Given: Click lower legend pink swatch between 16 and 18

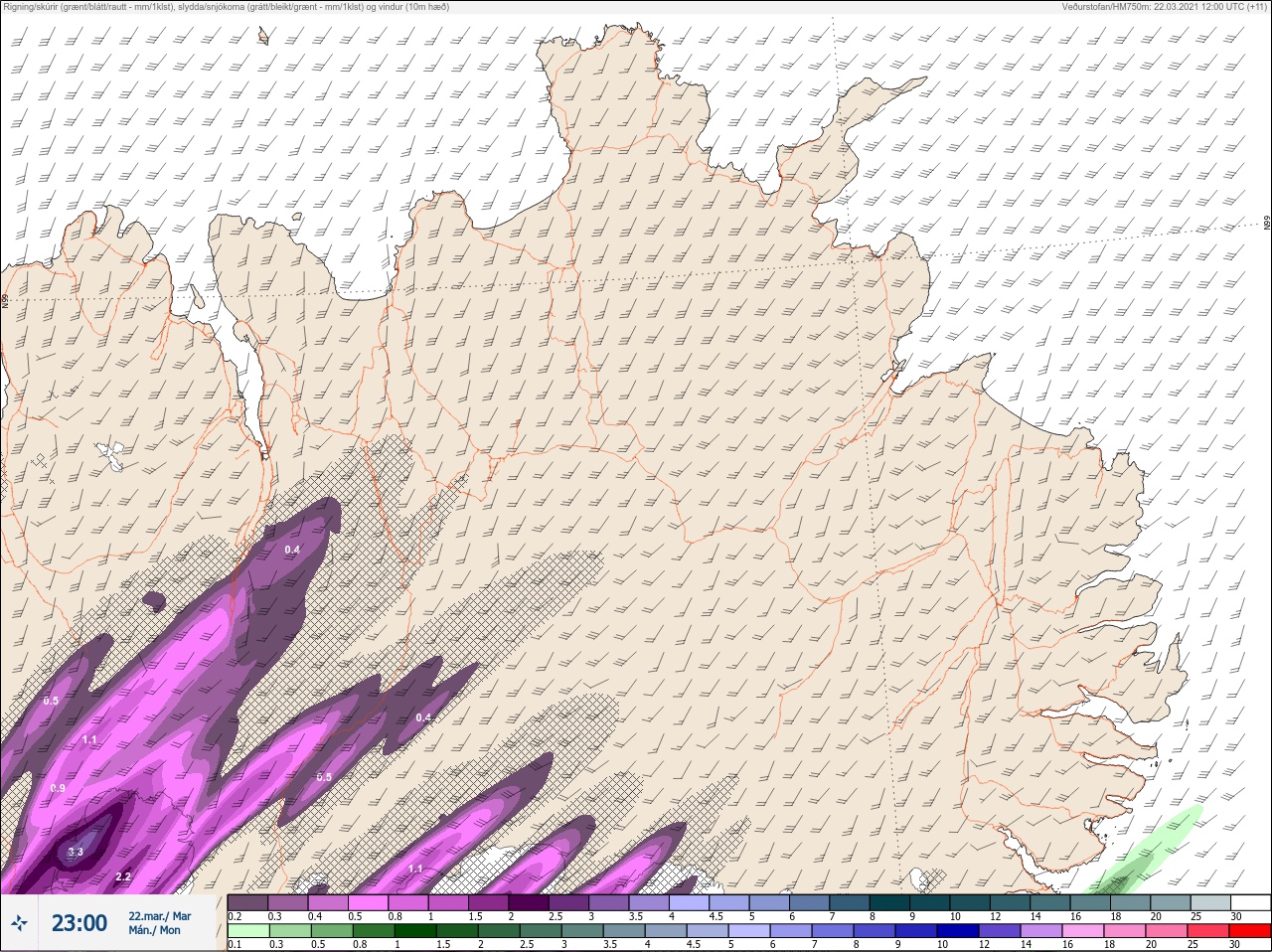Looking at the screenshot, I should pos(1083,931).
